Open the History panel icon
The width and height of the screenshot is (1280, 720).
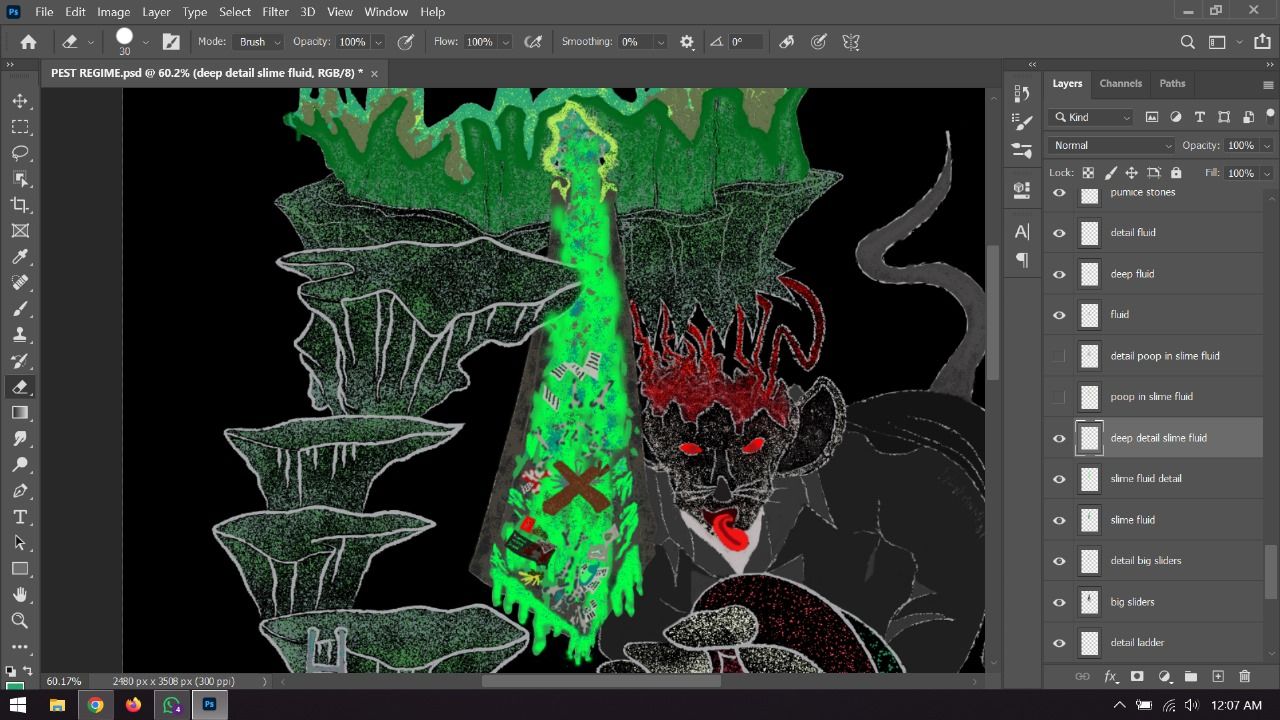1022,93
